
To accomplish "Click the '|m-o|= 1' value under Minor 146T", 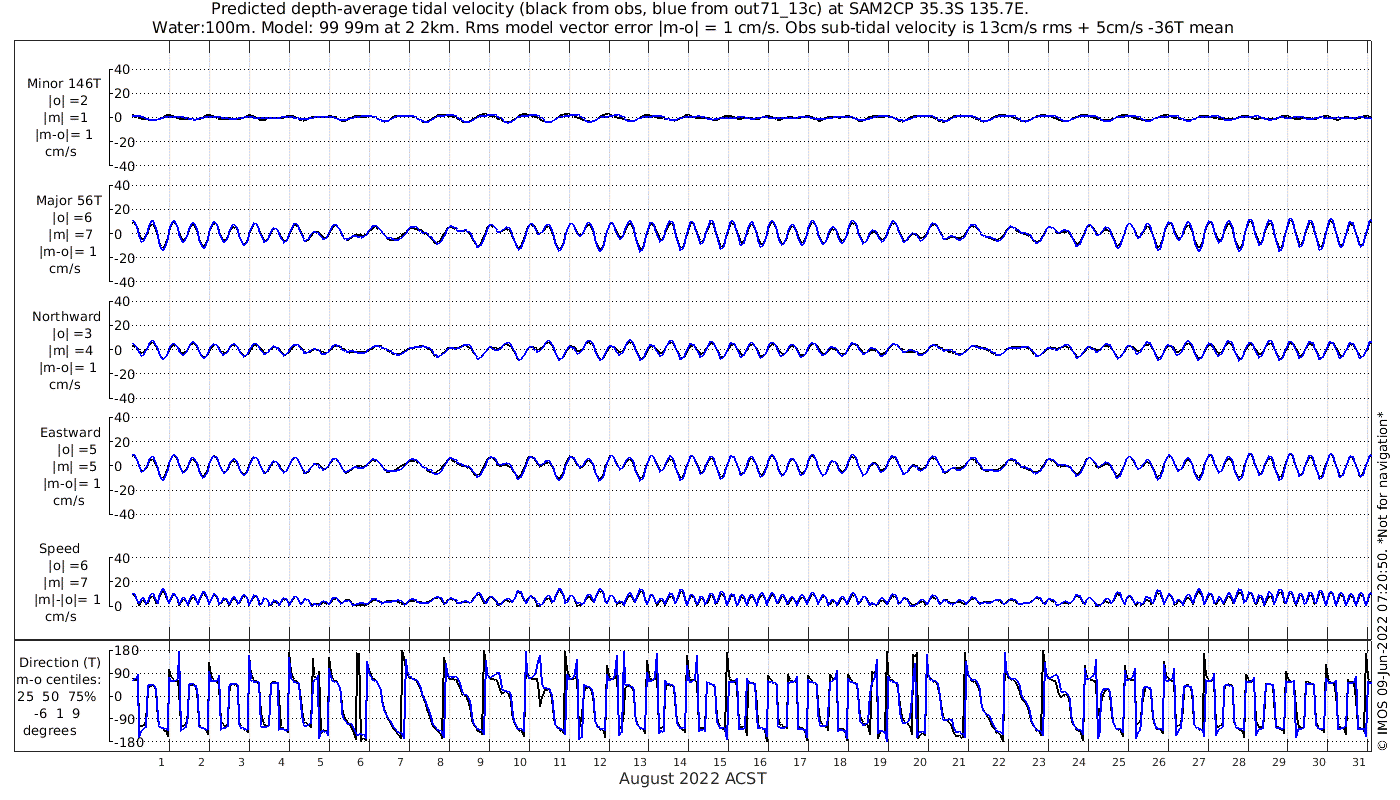I will coord(65,135).
